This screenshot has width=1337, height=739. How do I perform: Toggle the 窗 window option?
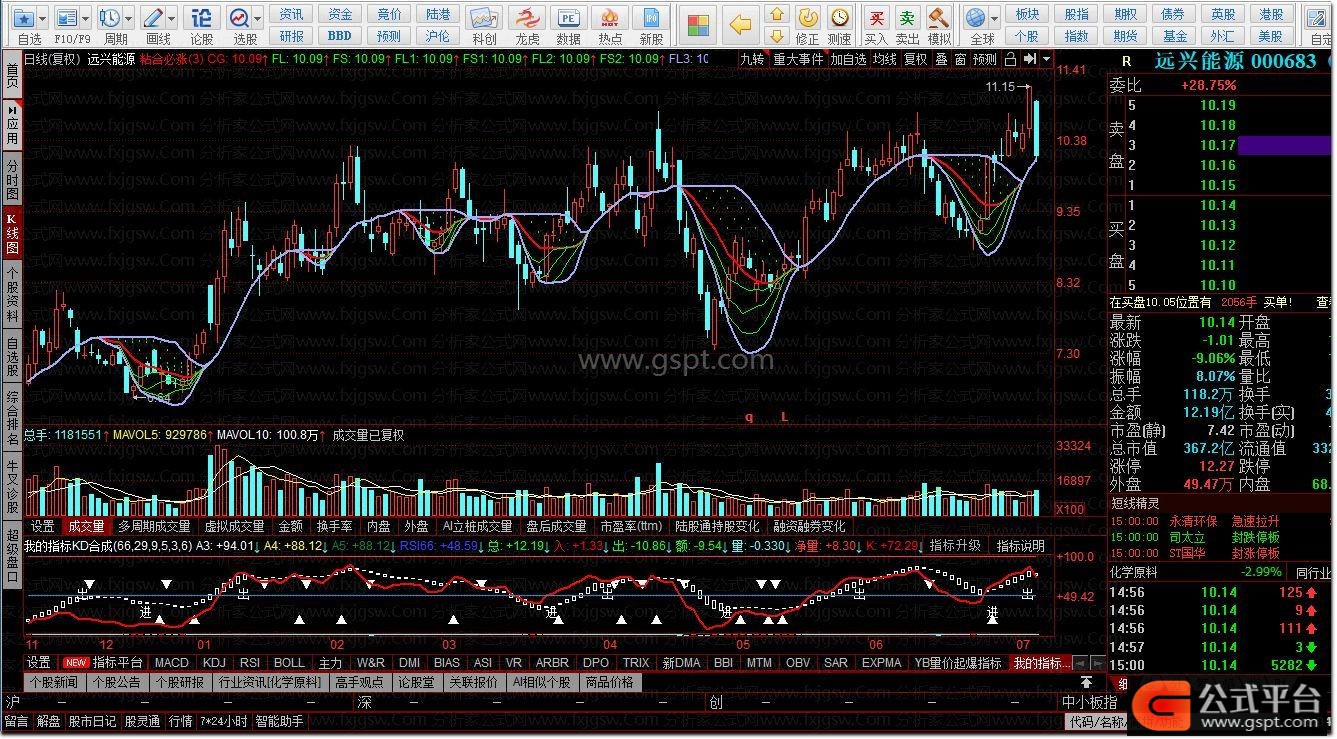coord(960,59)
